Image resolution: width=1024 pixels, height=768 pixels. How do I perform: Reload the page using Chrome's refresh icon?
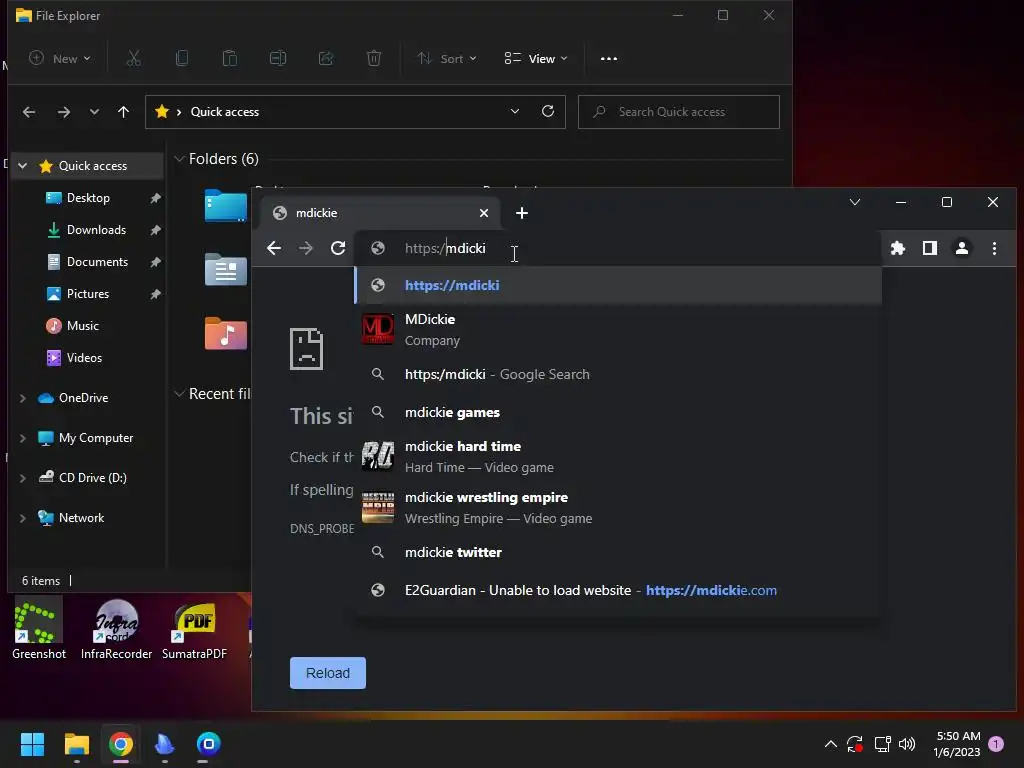pos(338,248)
